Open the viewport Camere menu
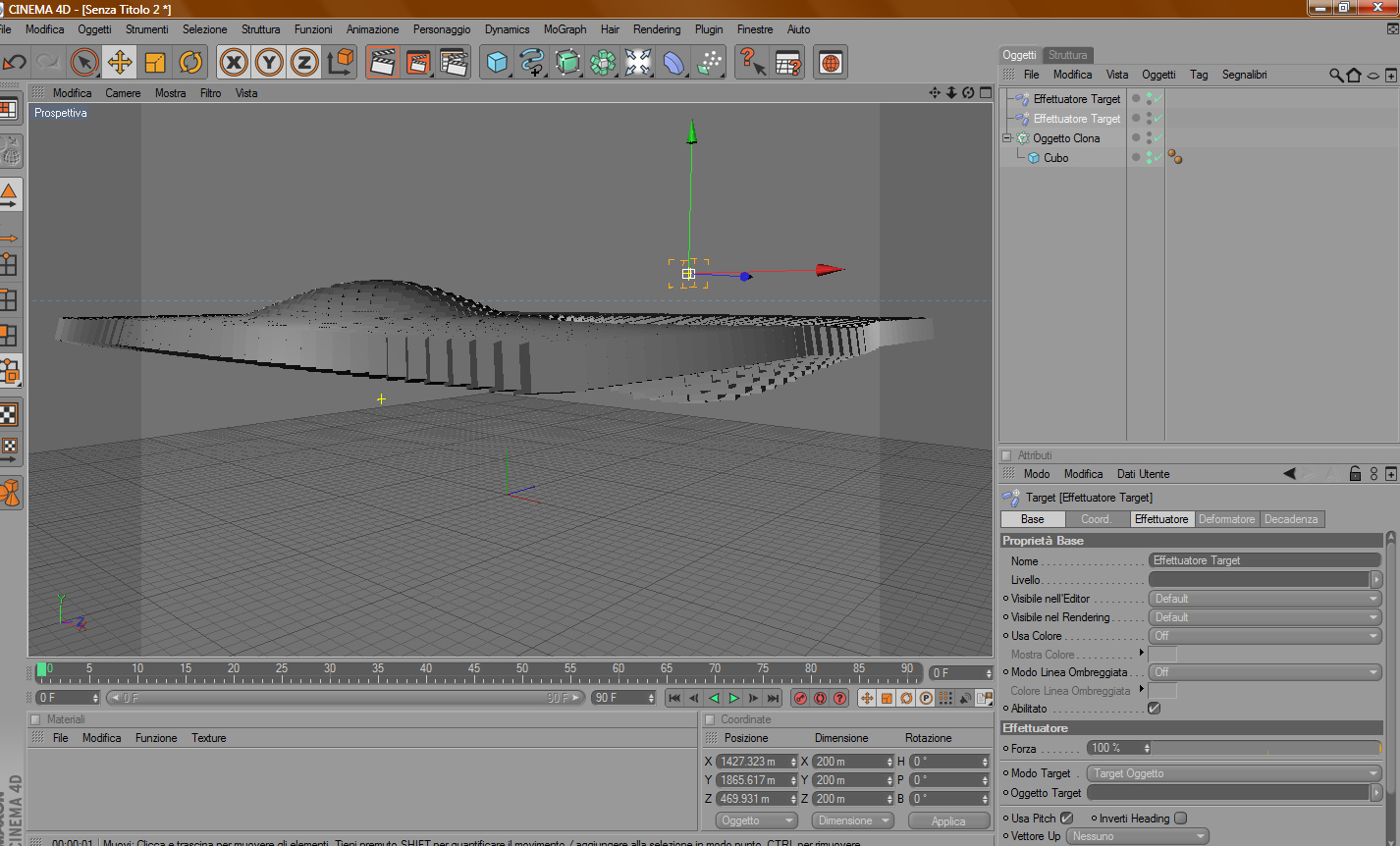The height and width of the screenshot is (846, 1400). click(123, 93)
